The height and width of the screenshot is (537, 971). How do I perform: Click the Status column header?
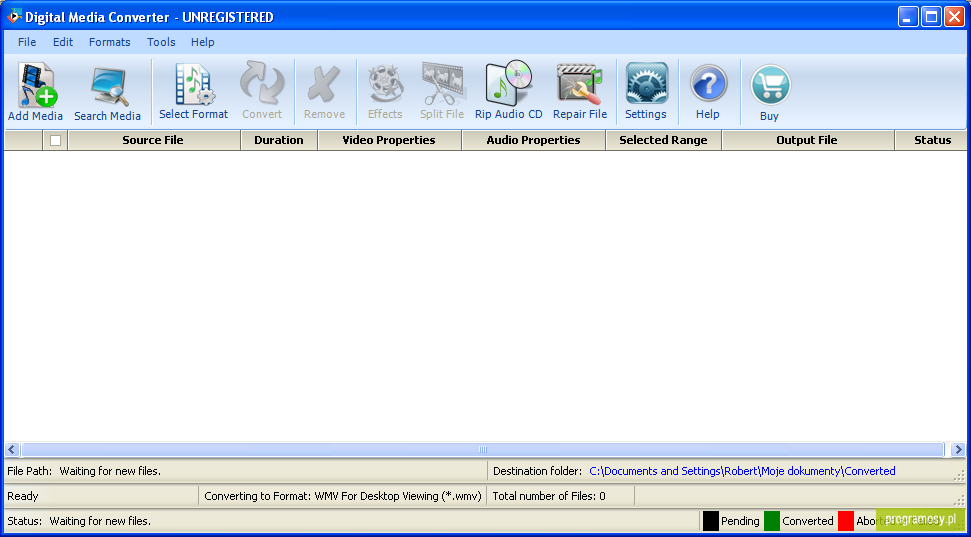[931, 140]
